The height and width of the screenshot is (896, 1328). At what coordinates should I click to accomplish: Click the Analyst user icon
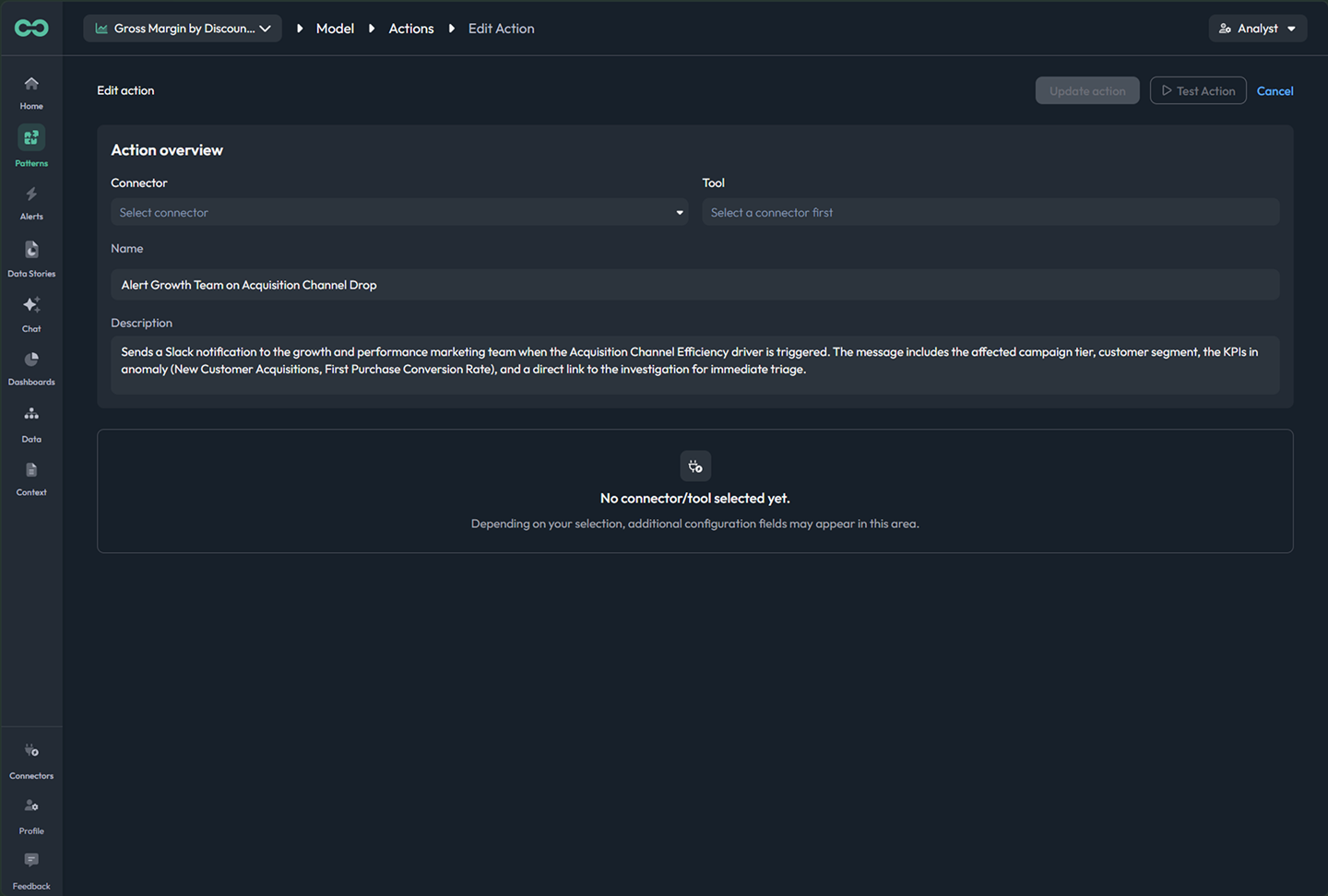pyautogui.click(x=1225, y=29)
